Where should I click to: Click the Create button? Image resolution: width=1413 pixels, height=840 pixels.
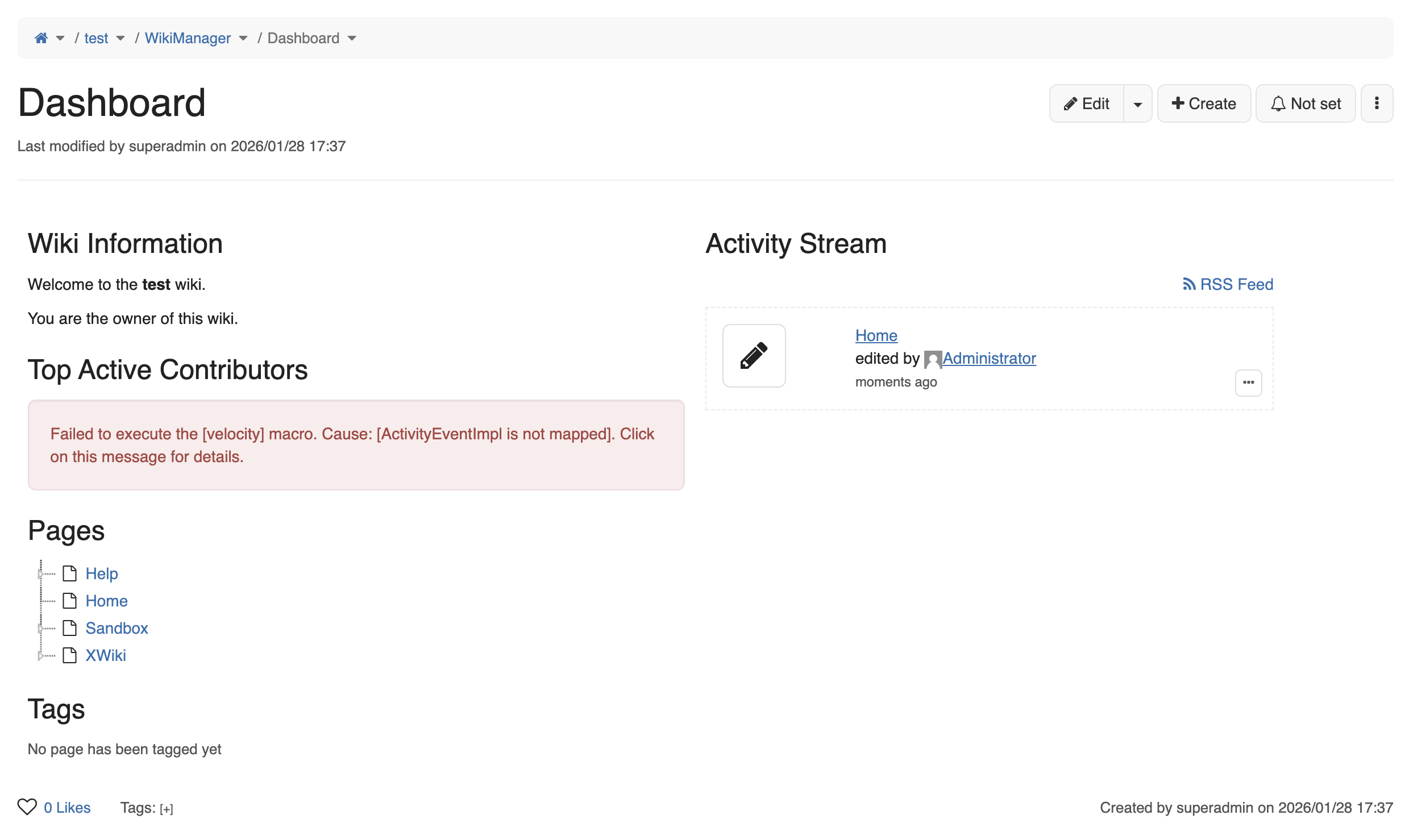(x=1203, y=103)
